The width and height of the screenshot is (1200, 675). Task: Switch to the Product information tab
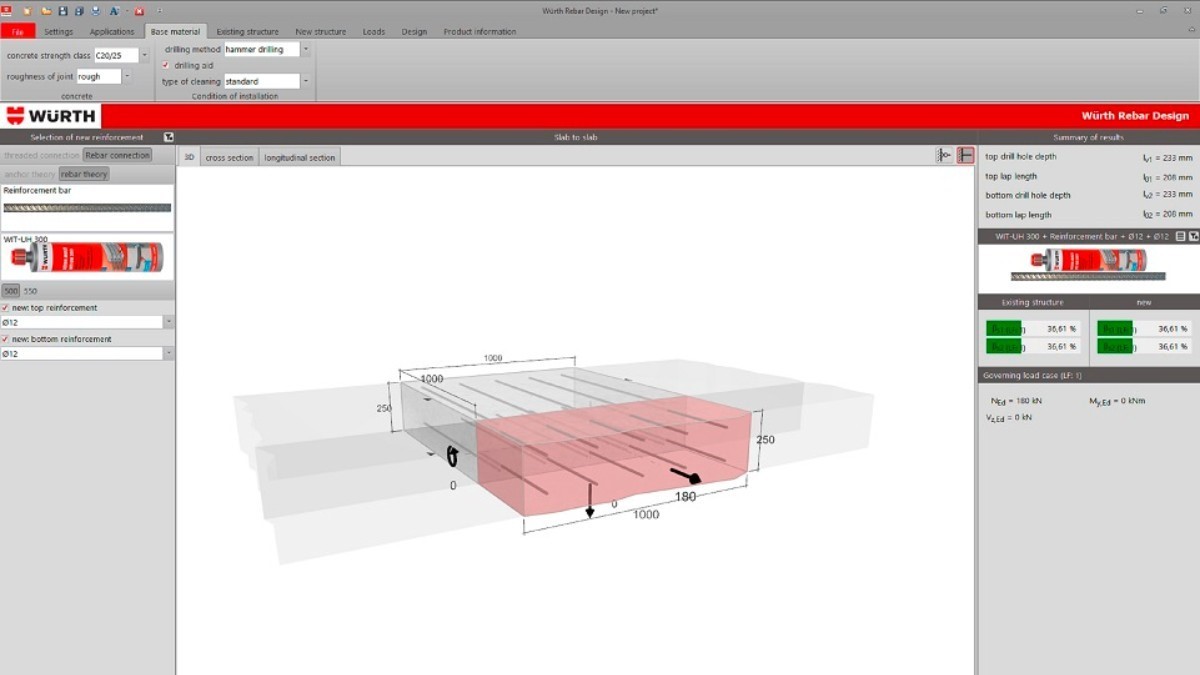[x=480, y=31]
